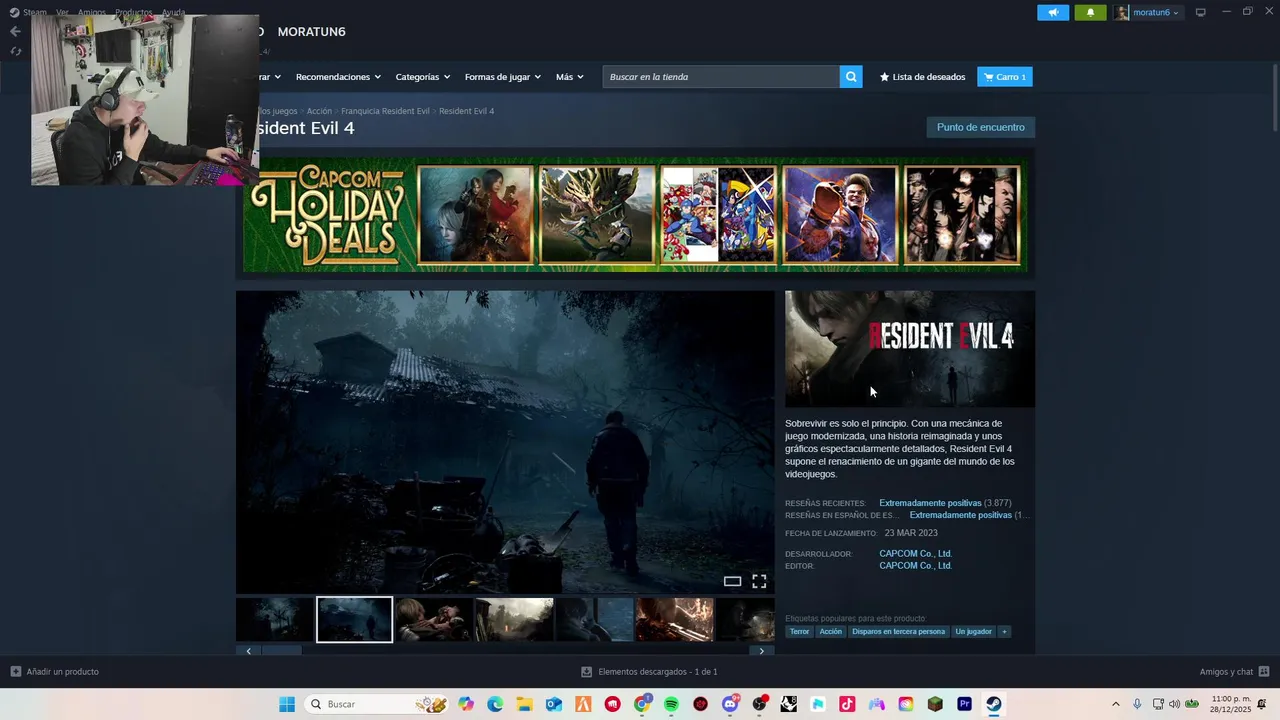Select the Un jugador tag
Screen dimensions: 1280x720
click(973, 632)
